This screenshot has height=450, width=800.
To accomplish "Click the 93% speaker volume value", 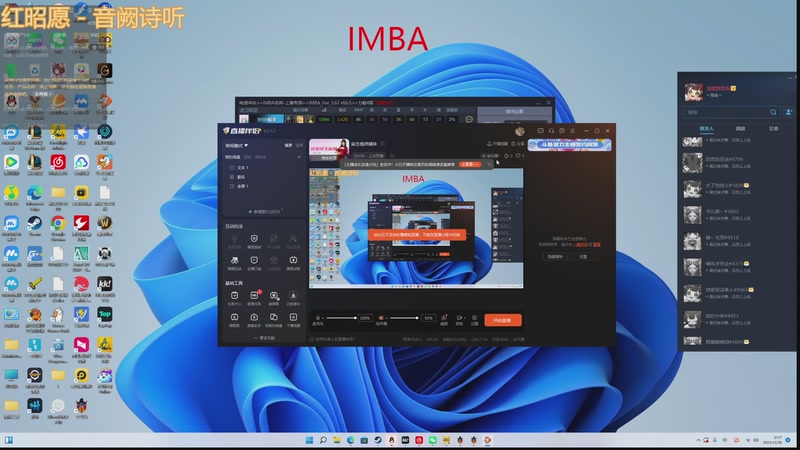I will tap(428, 318).
